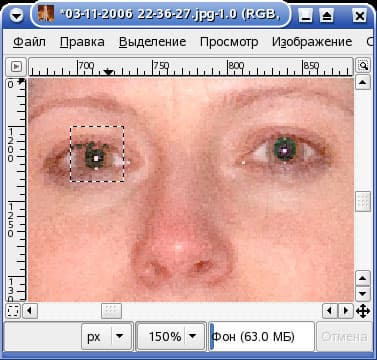Open the Изображение menu
377x360 pixels.
point(312,42)
